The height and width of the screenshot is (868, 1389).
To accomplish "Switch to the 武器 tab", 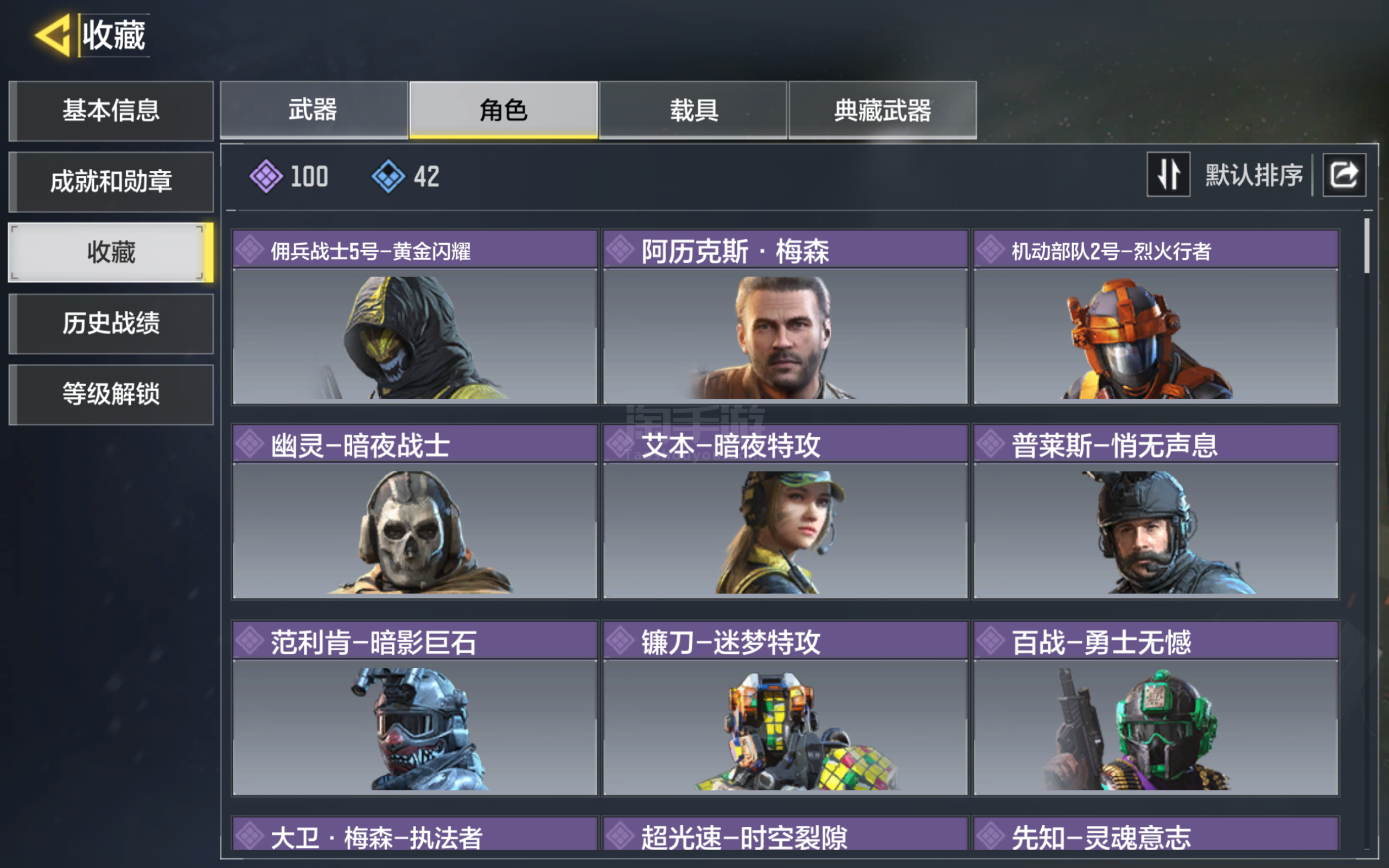I will pyautogui.click(x=314, y=110).
